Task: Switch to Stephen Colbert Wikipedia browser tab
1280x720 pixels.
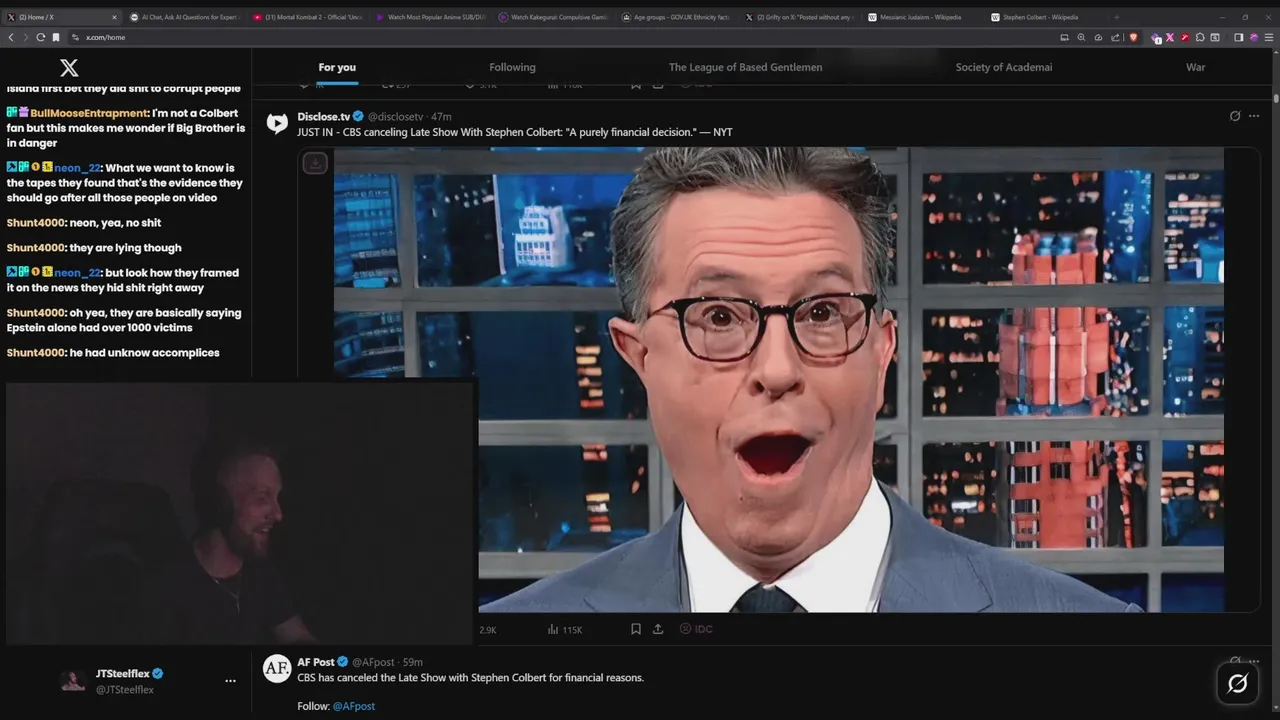Action: point(1045,17)
